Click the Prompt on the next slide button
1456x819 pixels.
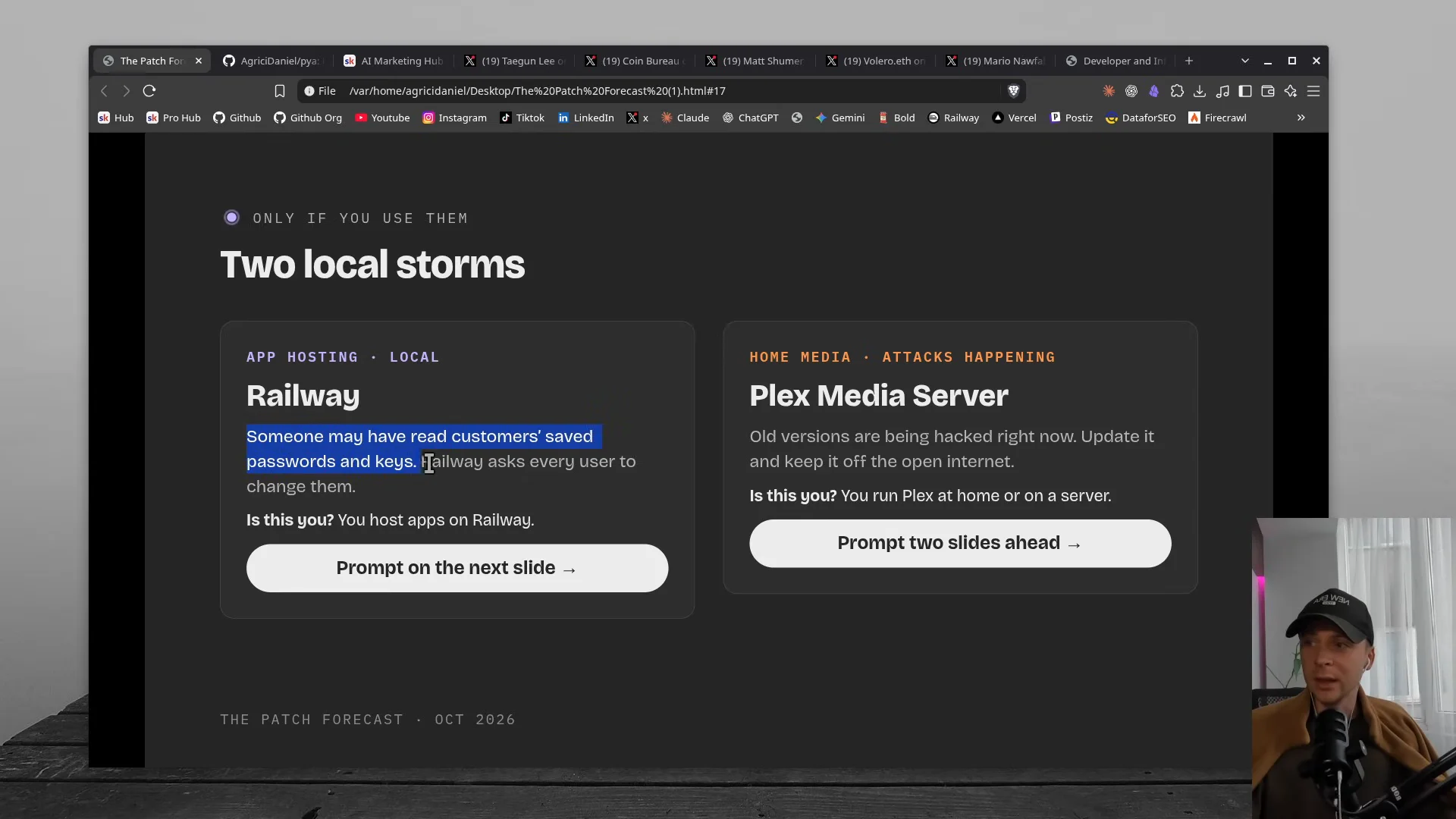click(457, 568)
